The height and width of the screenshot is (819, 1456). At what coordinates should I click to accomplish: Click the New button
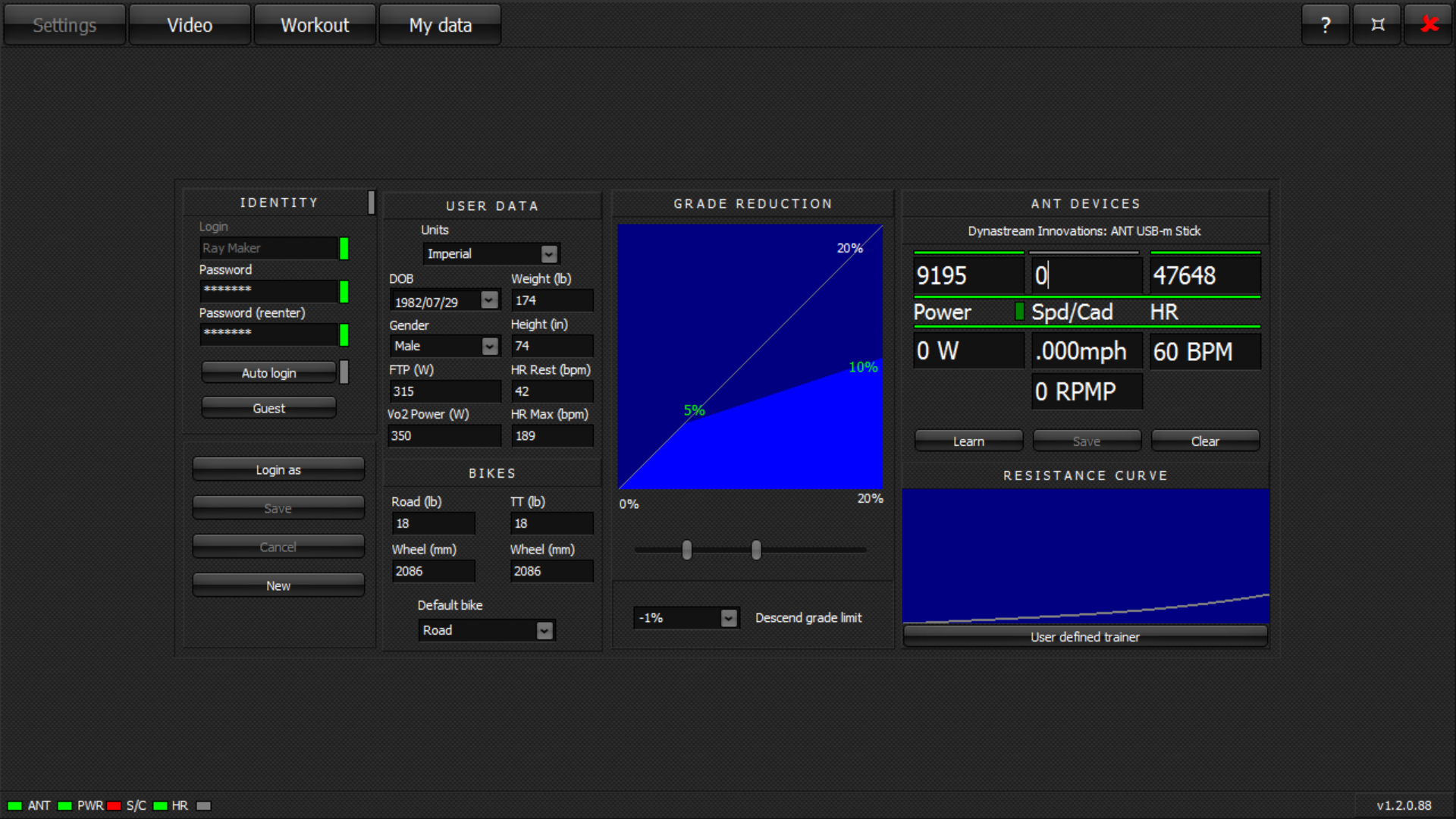[x=278, y=585]
